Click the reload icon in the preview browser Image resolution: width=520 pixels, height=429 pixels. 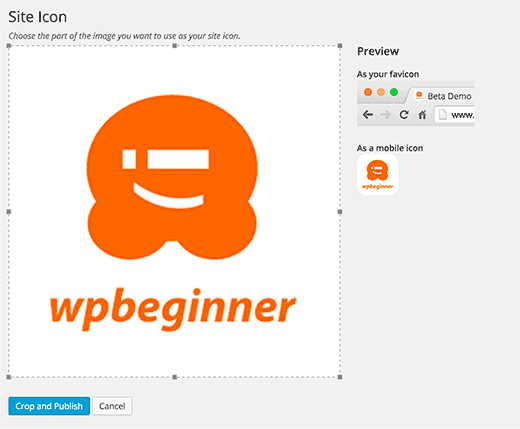pyautogui.click(x=404, y=115)
